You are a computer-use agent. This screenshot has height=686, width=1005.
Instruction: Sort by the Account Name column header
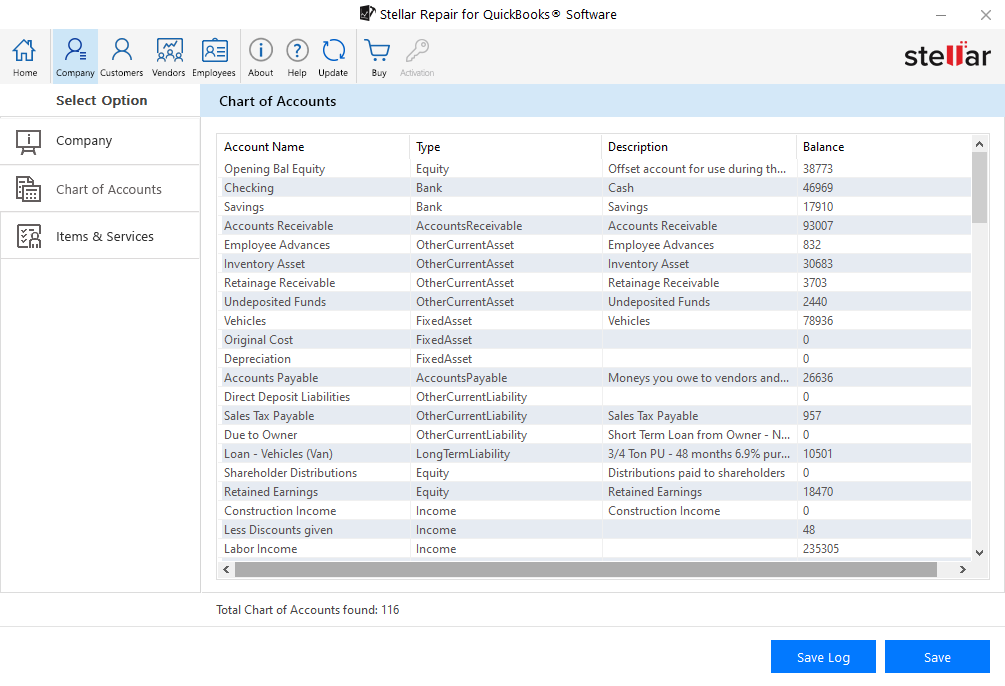click(x=313, y=147)
